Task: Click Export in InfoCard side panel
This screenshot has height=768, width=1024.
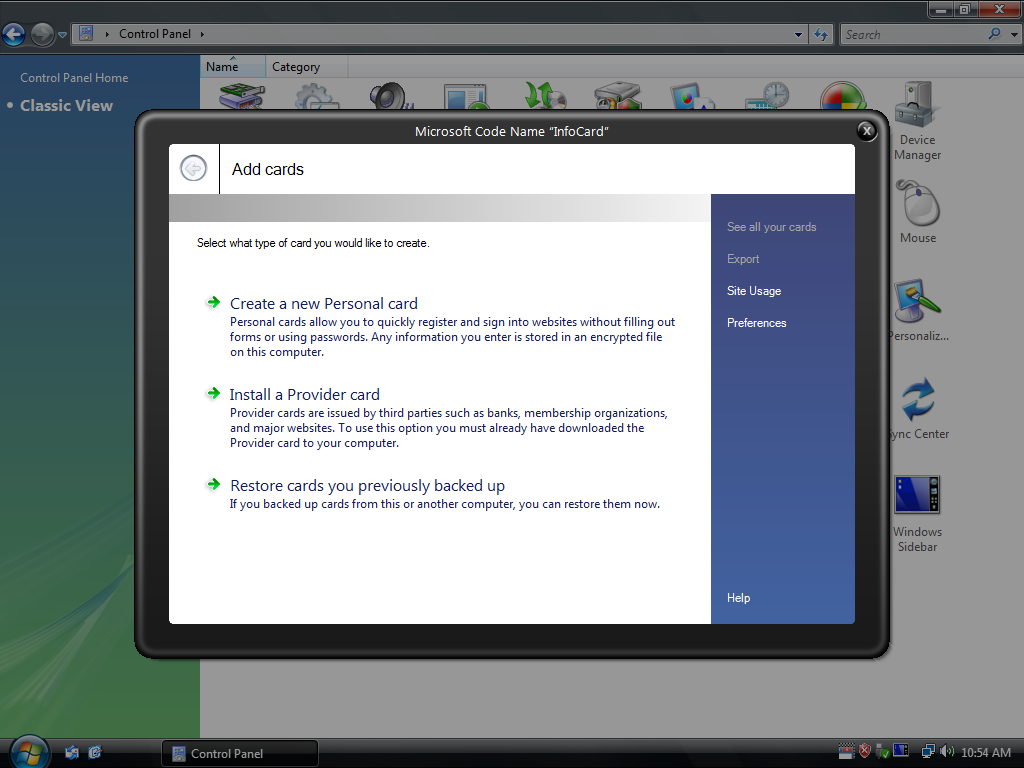Action: pos(743,259)
